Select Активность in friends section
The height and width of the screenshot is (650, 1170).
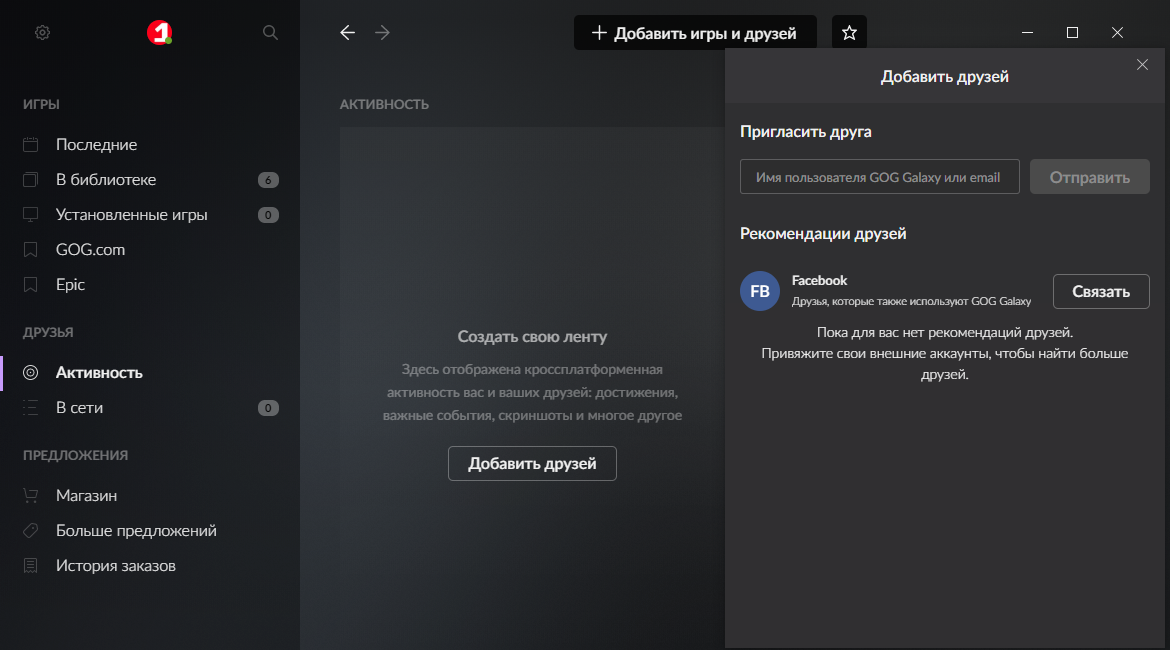(99, 373)
